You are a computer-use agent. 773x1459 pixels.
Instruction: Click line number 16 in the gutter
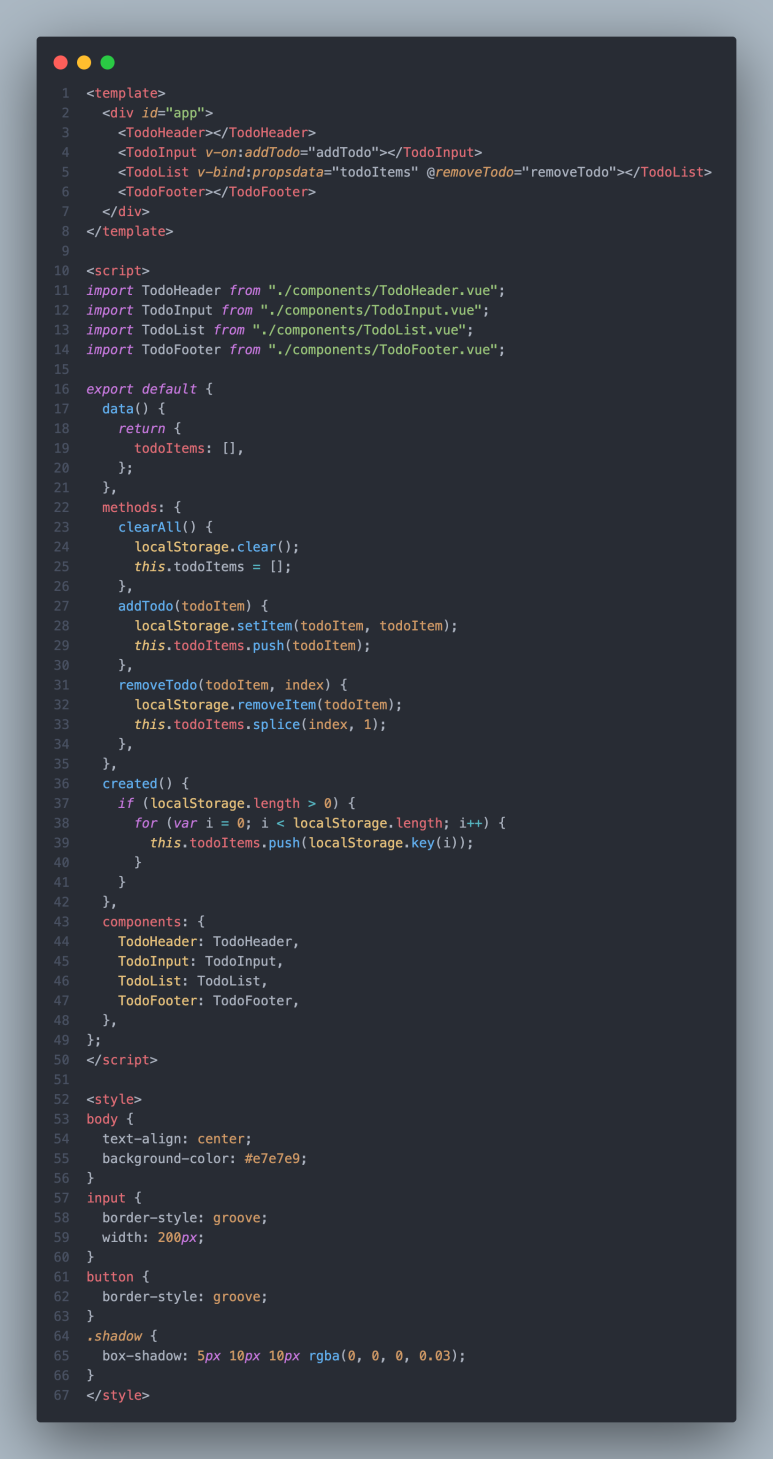click(62, 389)
